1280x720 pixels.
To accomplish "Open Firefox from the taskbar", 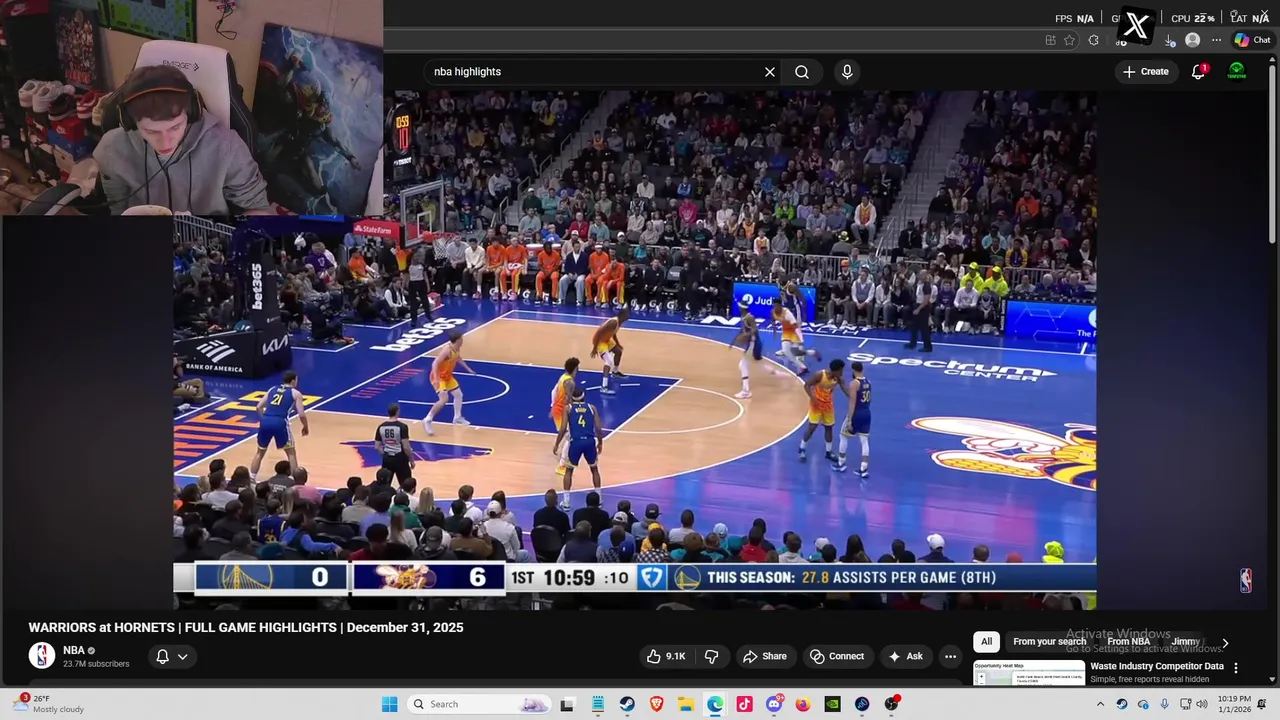I will coord(803,704).
